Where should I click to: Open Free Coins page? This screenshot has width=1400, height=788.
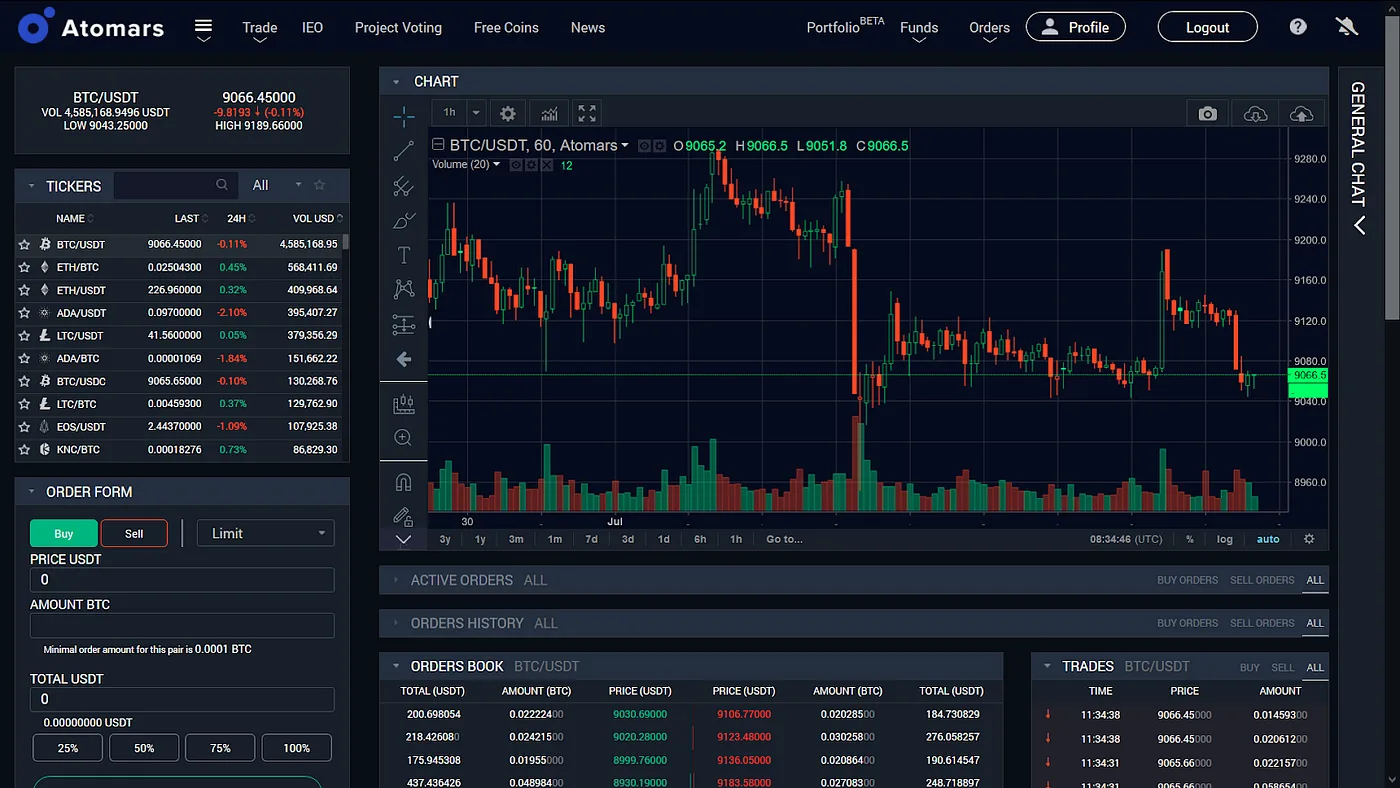(506, 28)
